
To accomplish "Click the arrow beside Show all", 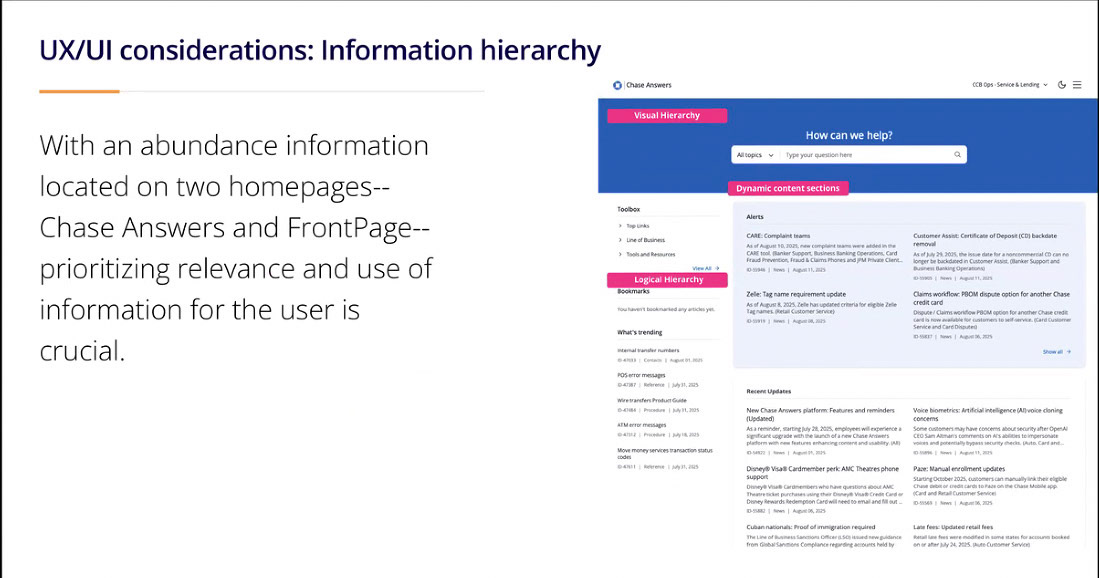I will pos(1068,352).
